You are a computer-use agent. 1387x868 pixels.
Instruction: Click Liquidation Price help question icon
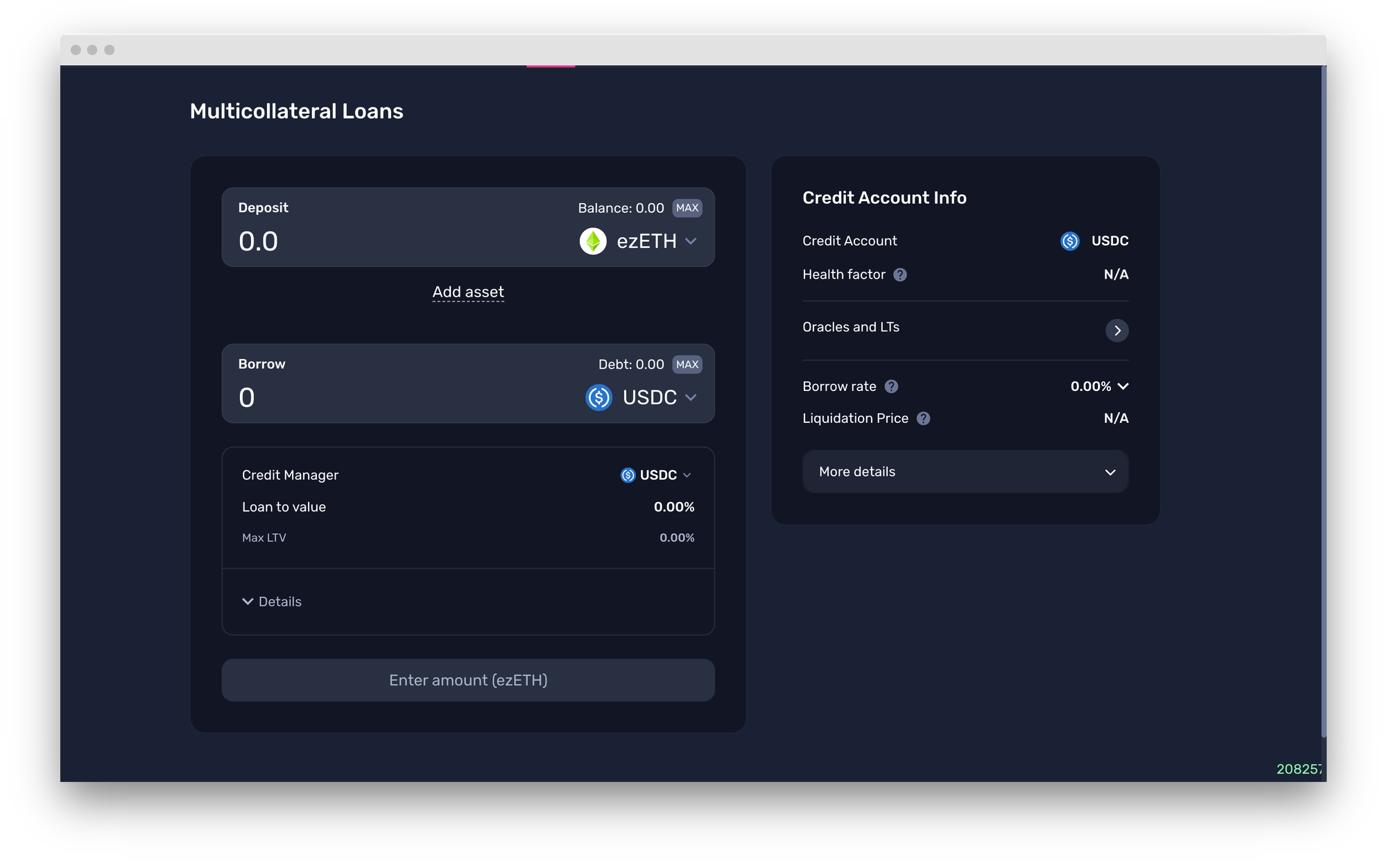click(x=923, y=418)
